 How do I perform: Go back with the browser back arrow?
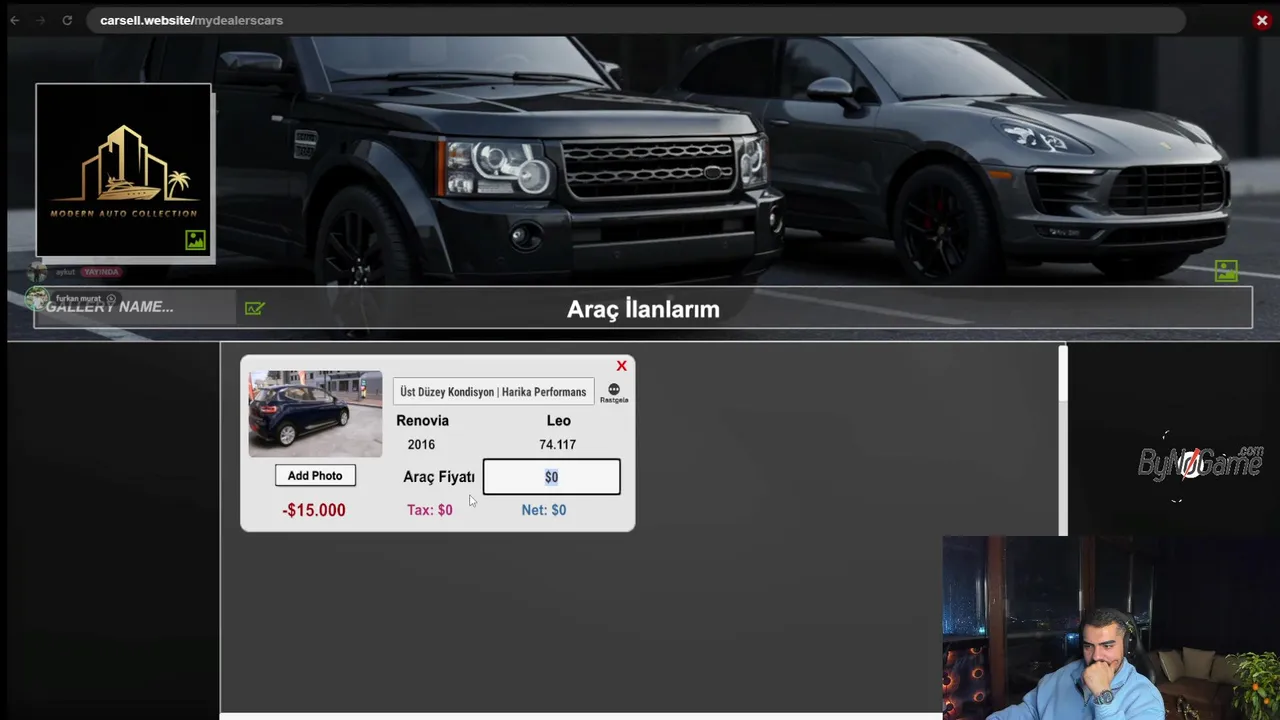click(14, 20)
